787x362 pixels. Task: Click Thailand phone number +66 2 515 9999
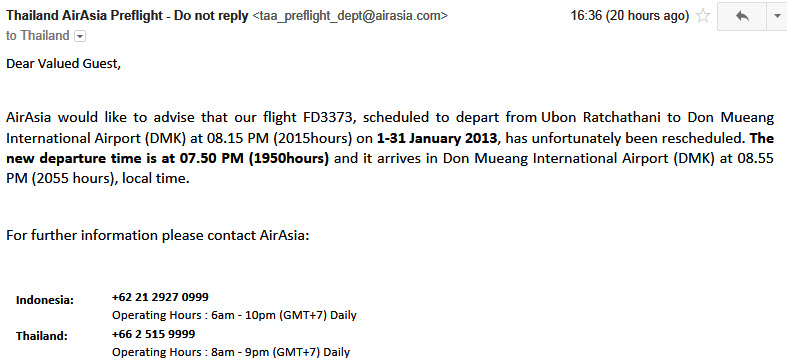[154, 334]
